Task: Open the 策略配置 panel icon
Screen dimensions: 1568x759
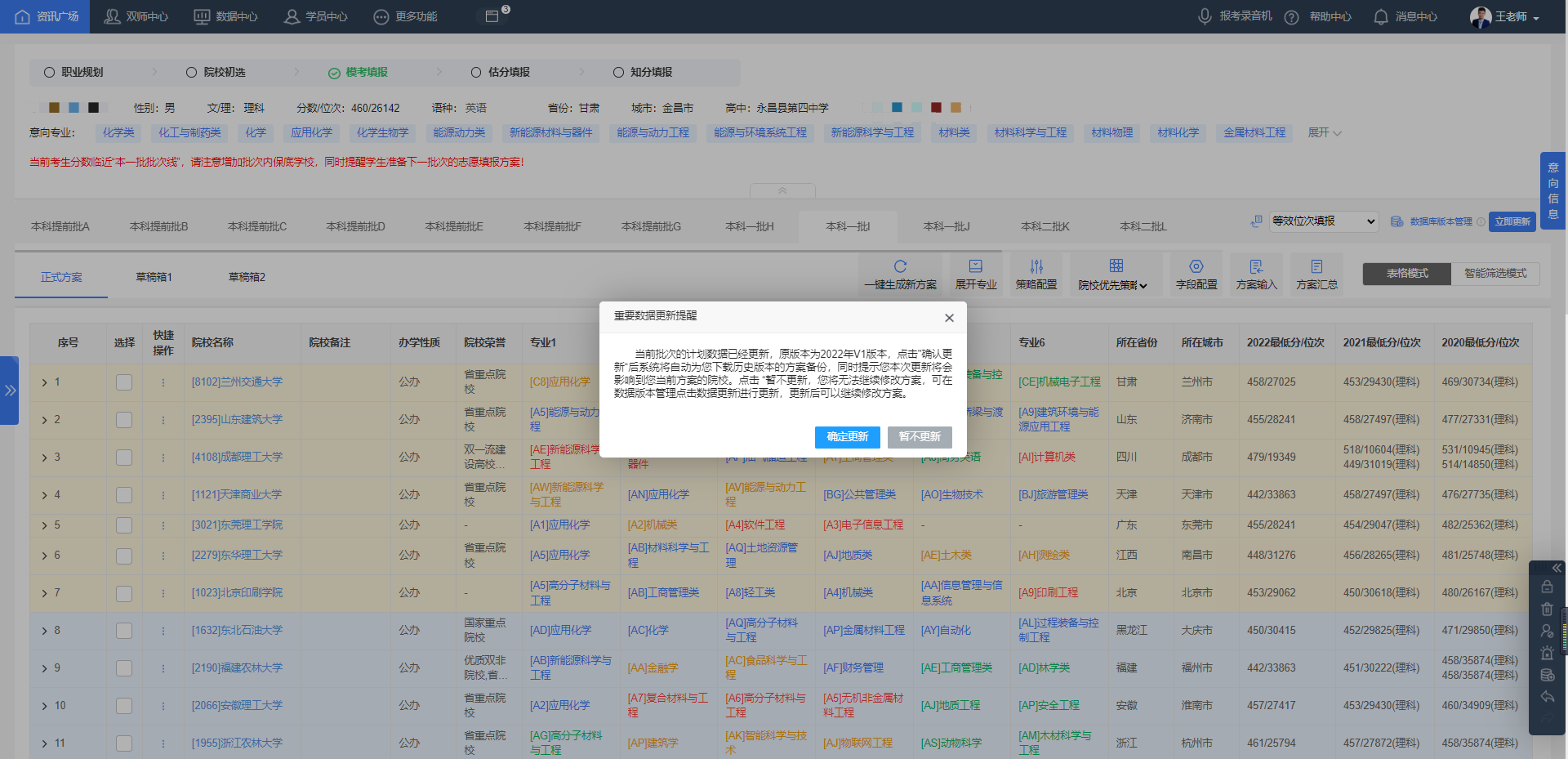Action: coord(1036,266)
